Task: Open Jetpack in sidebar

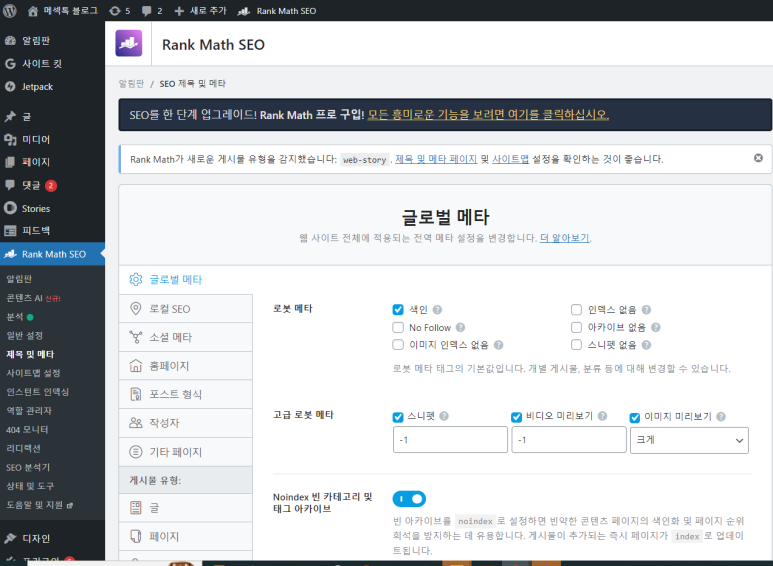Action: coord(52,87)
